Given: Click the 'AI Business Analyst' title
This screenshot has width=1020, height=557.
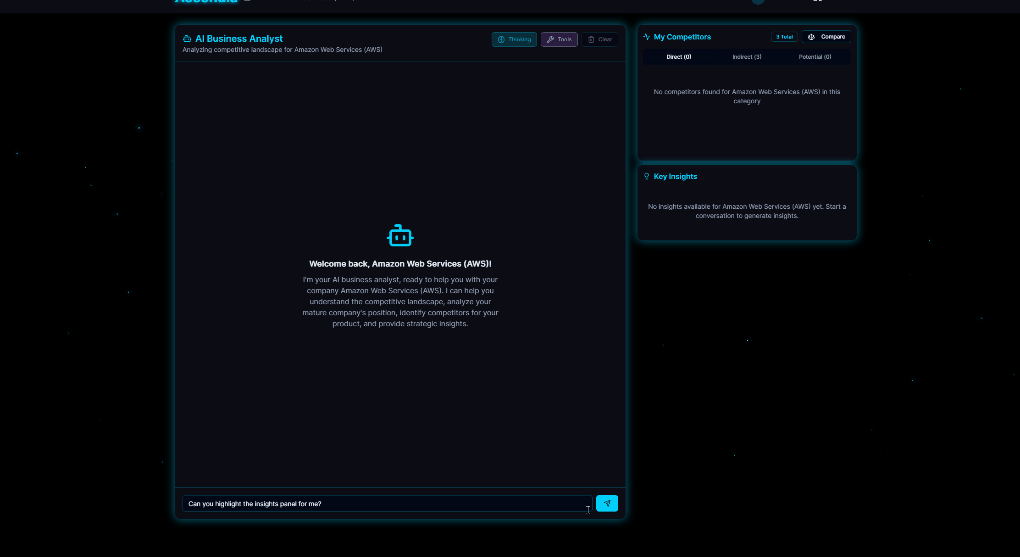Looking at the screenshot, I should tap(239, 39).
